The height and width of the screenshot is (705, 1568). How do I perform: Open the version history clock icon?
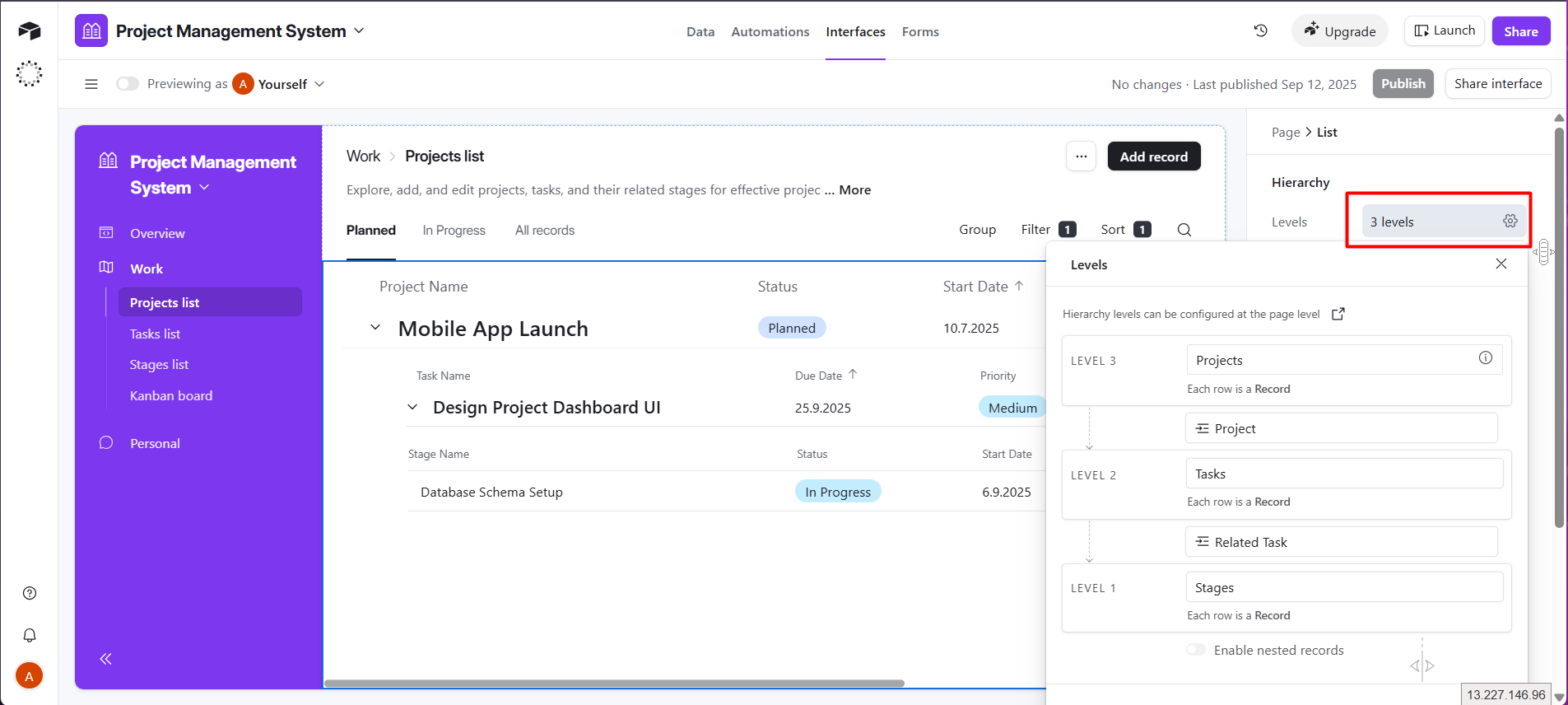pyautogui.click(x=1260, y=30)
